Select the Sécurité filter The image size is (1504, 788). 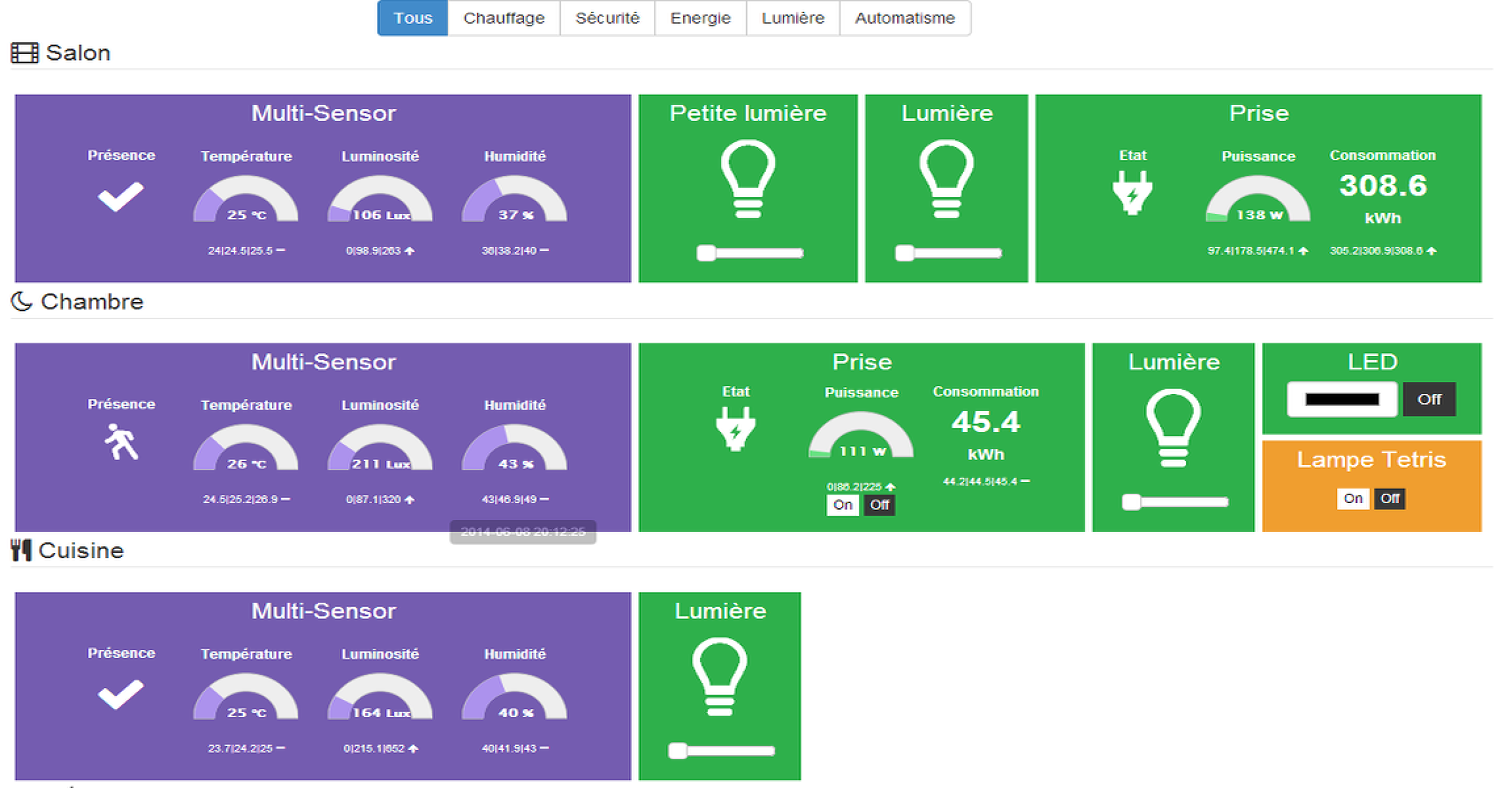click(607, 18)
